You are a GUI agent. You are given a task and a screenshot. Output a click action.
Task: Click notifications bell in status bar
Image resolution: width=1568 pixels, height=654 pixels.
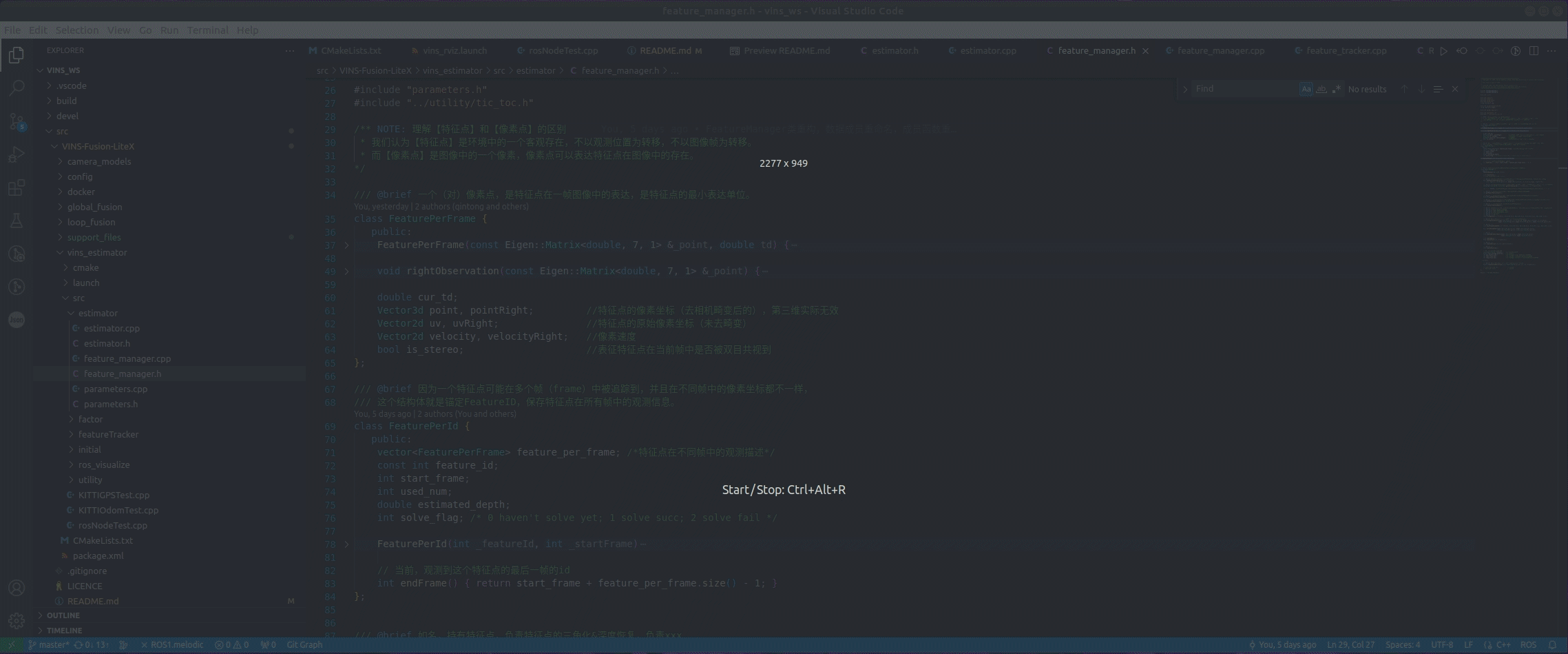pos(1553,645)
